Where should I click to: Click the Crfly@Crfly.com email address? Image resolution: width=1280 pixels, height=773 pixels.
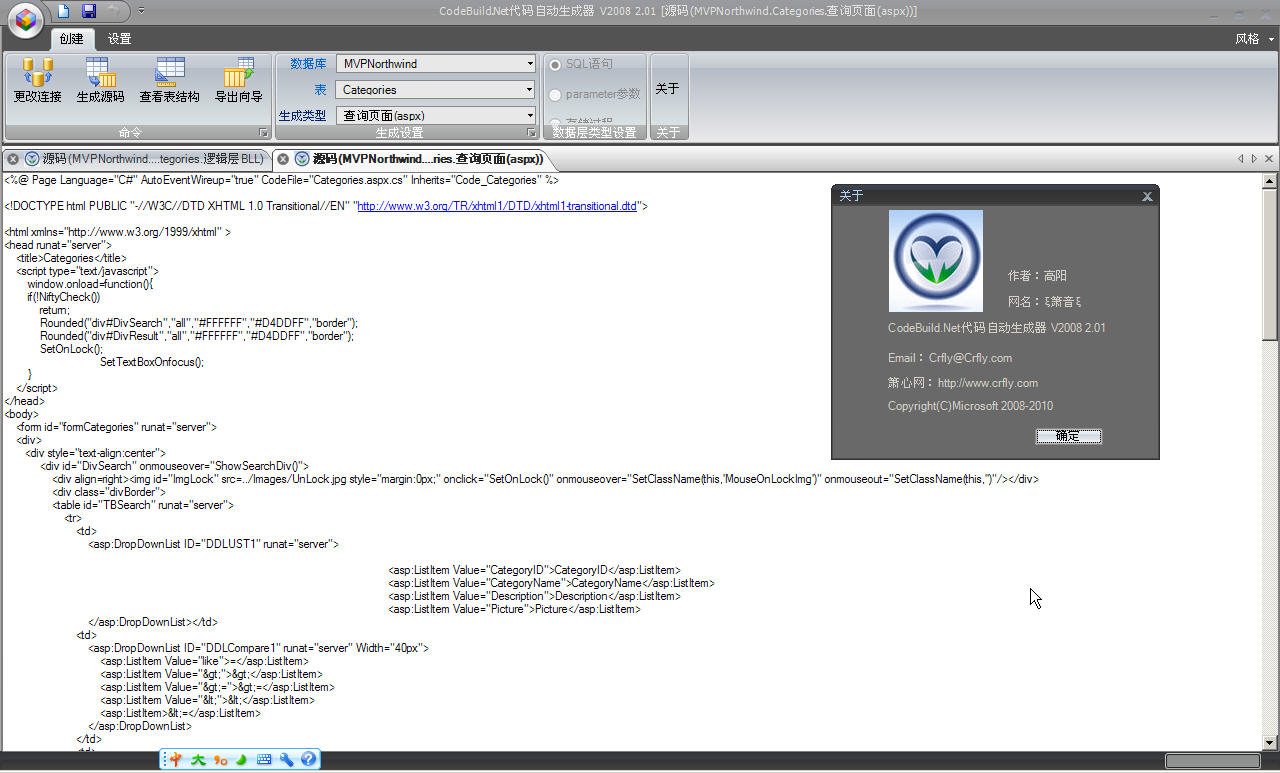pos(970,358)
